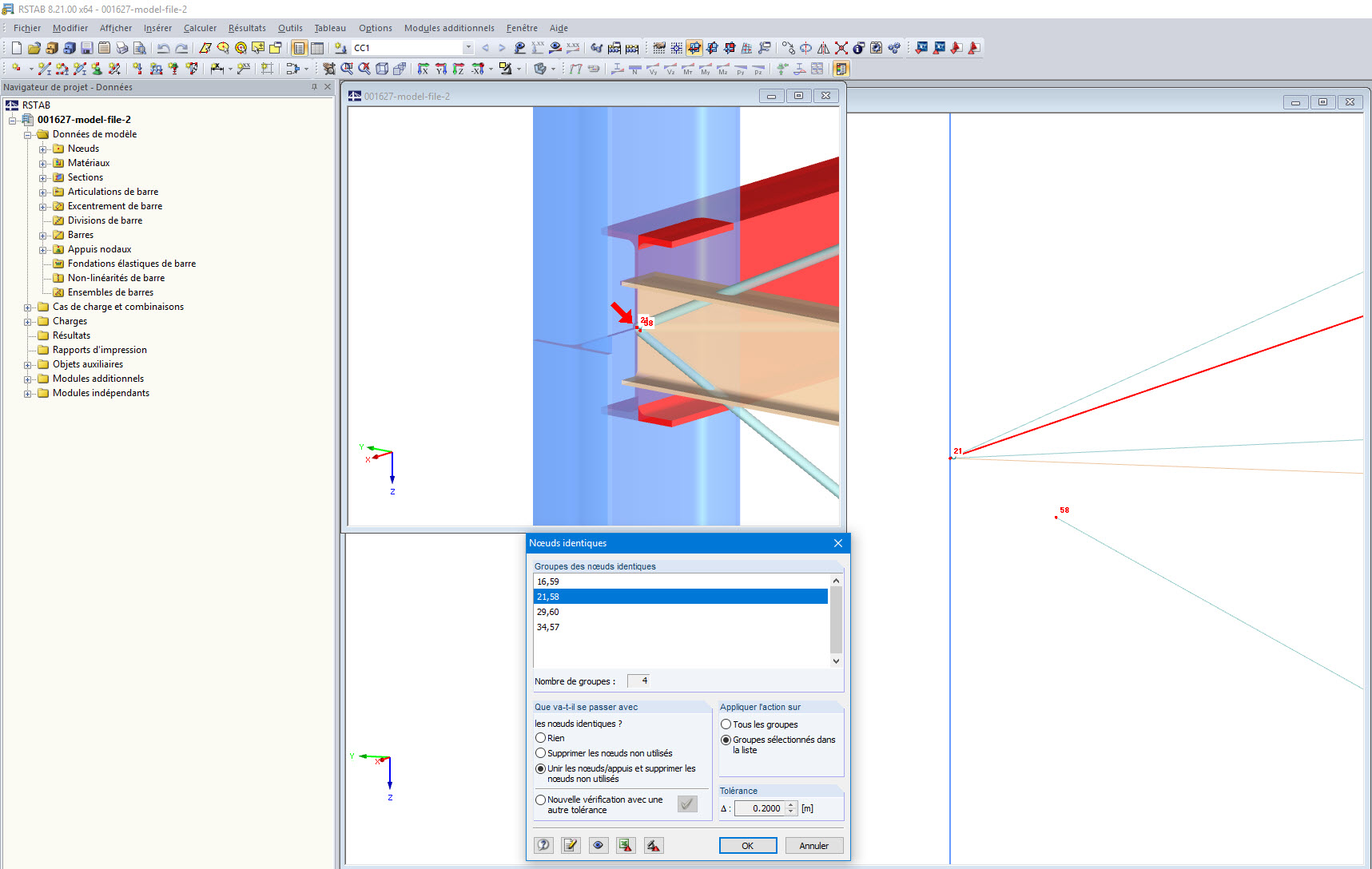Select the 'Rien' radio option
This screenshot has height=869, width=1372.
541,738
